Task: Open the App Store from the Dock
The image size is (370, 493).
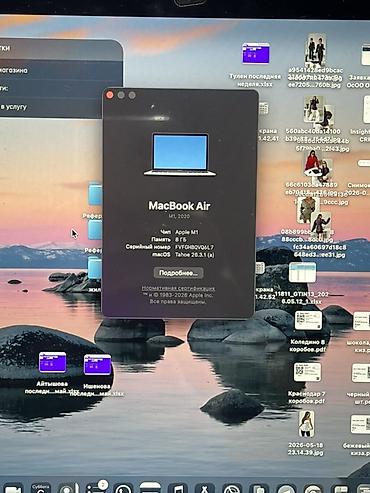Action: [x=205, y=488]
